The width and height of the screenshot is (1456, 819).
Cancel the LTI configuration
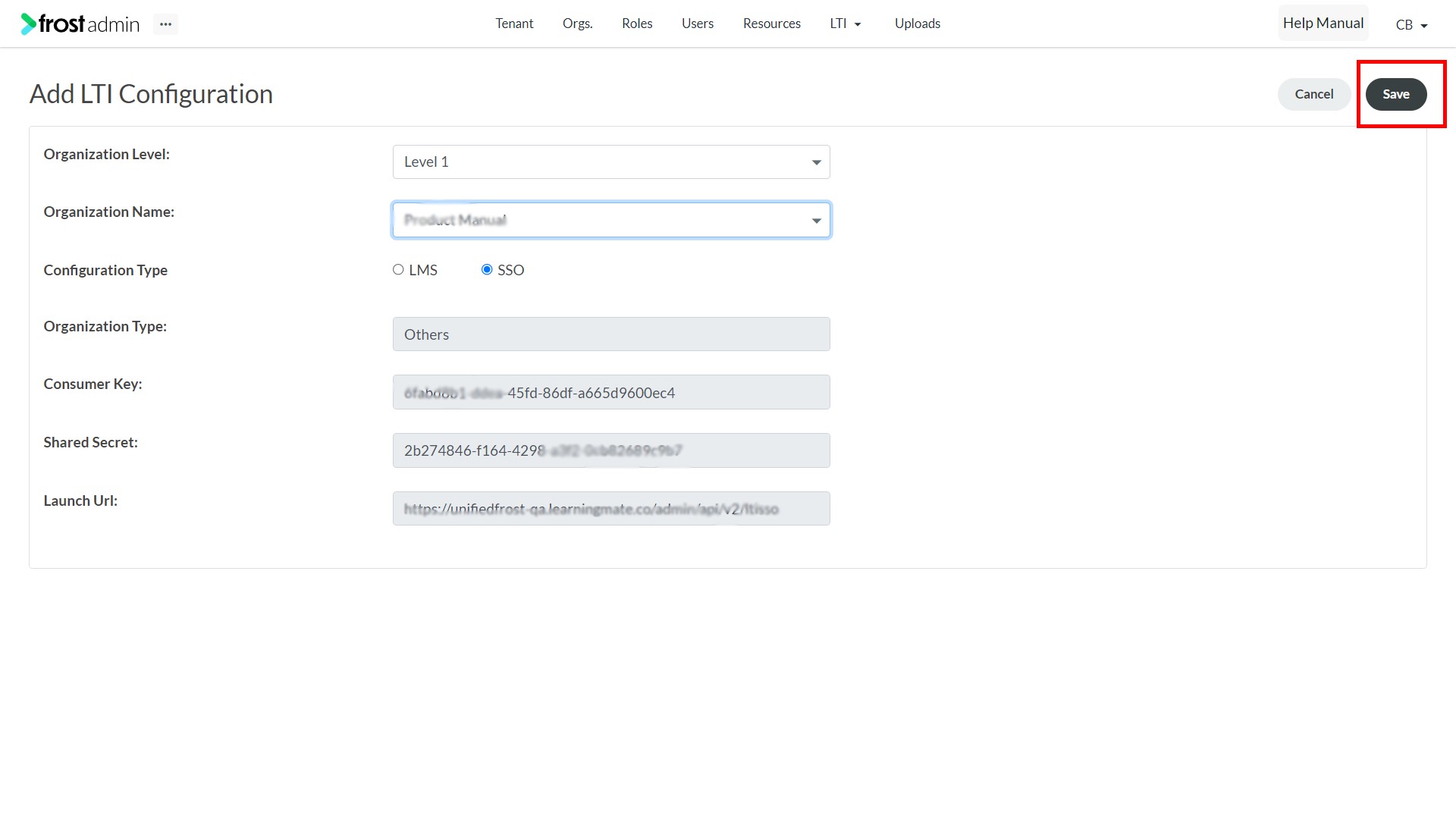pyautogui.click(x=1313, y=94)
